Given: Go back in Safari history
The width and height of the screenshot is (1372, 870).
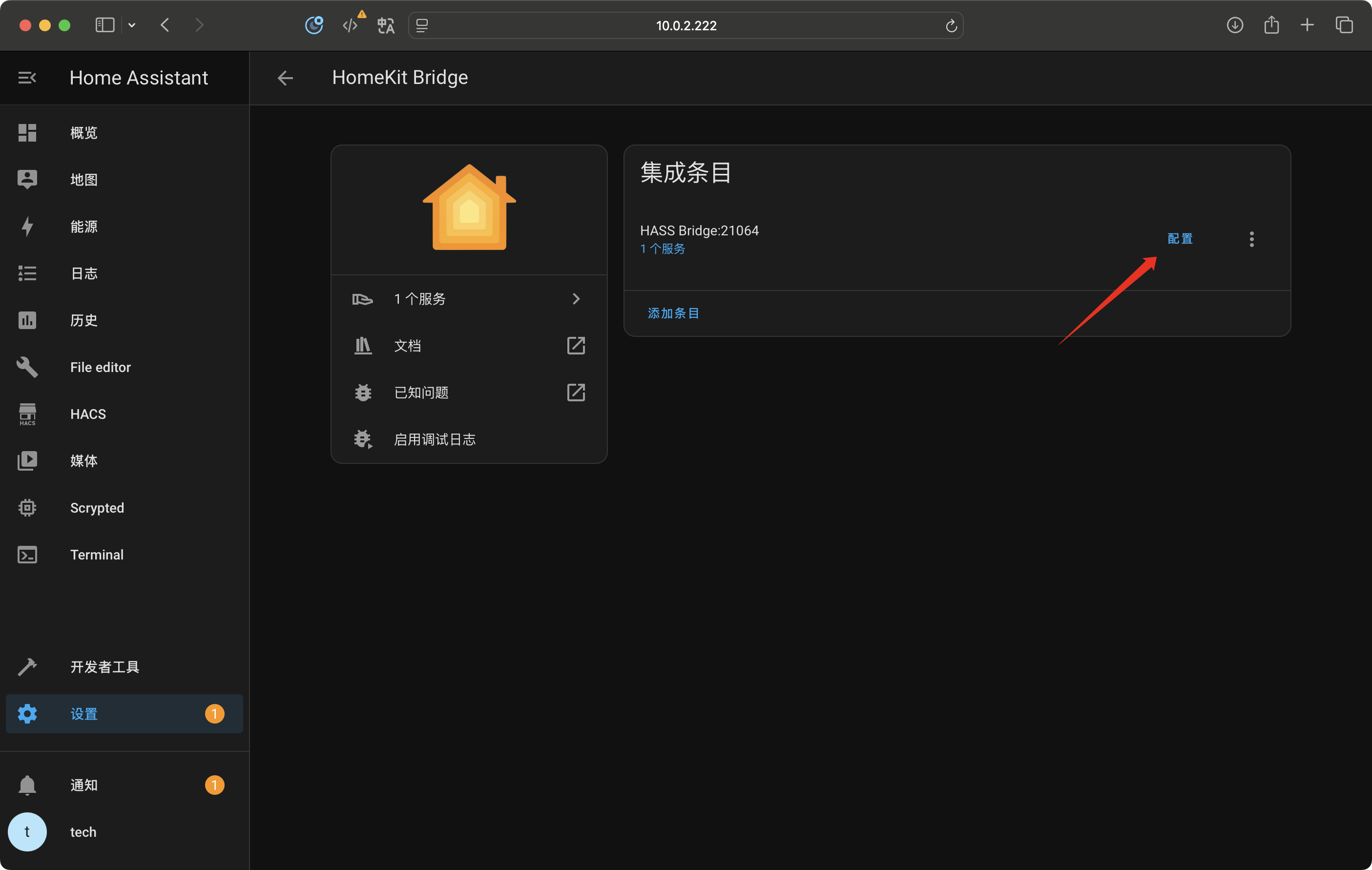Looking at the screenshot, I should (165, 25).
